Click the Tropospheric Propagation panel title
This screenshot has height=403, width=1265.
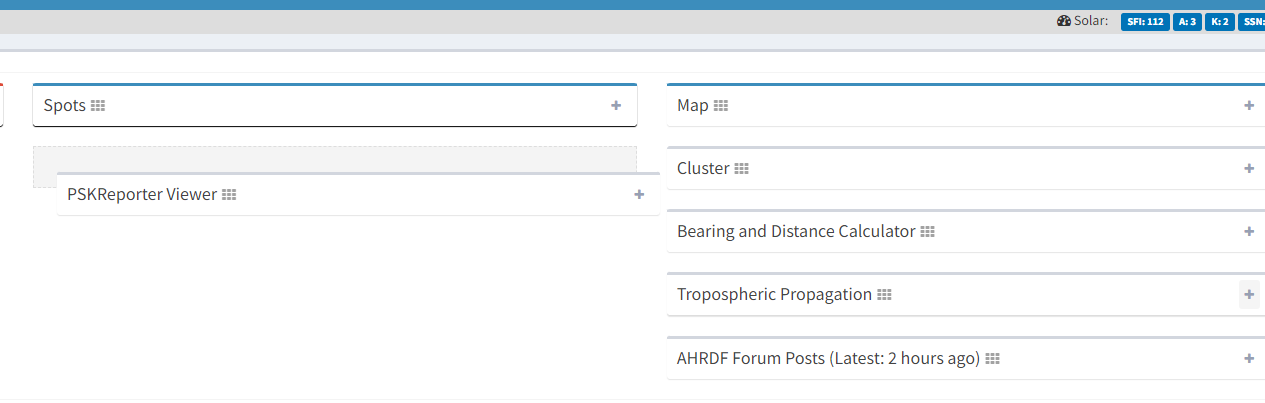tap(774, 295)
